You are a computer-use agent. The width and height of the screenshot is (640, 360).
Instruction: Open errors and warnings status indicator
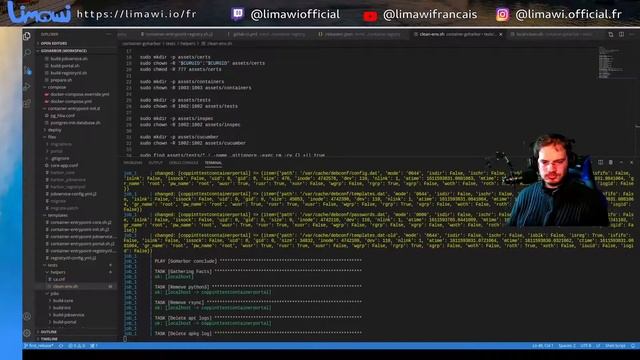point(77,346)
